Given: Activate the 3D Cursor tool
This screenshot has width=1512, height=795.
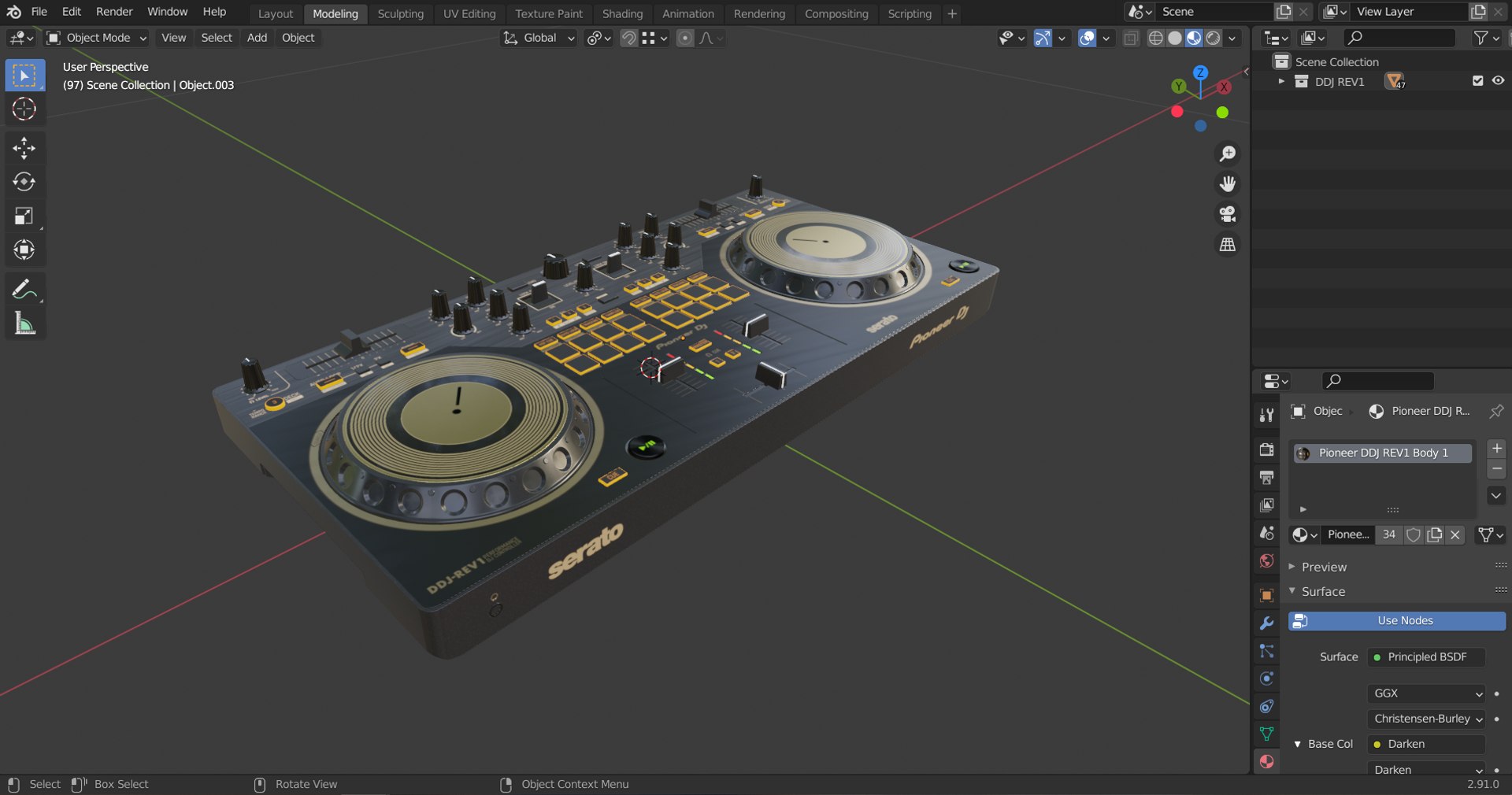Looking at the screenshot, I should tap(24, 109).
